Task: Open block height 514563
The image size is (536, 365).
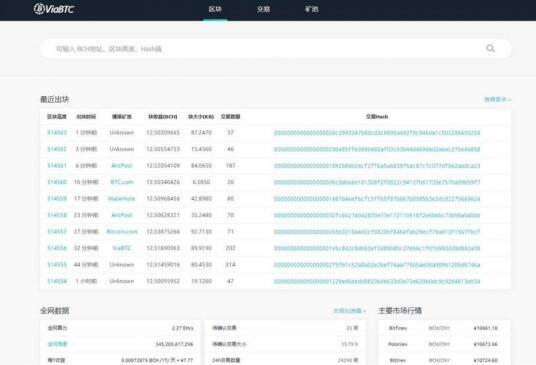Action: 57,133
